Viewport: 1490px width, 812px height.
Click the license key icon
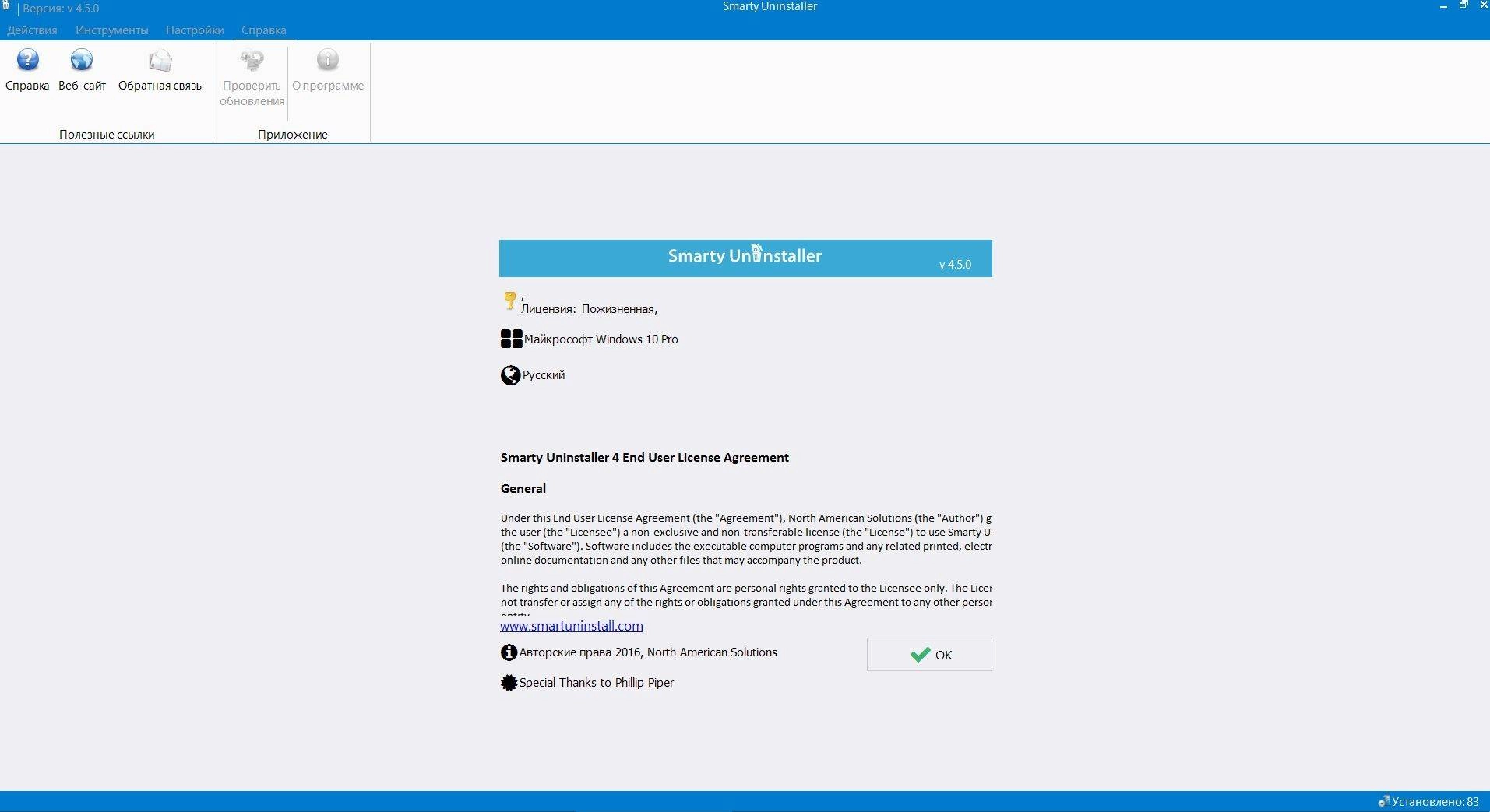pos(510,301)
